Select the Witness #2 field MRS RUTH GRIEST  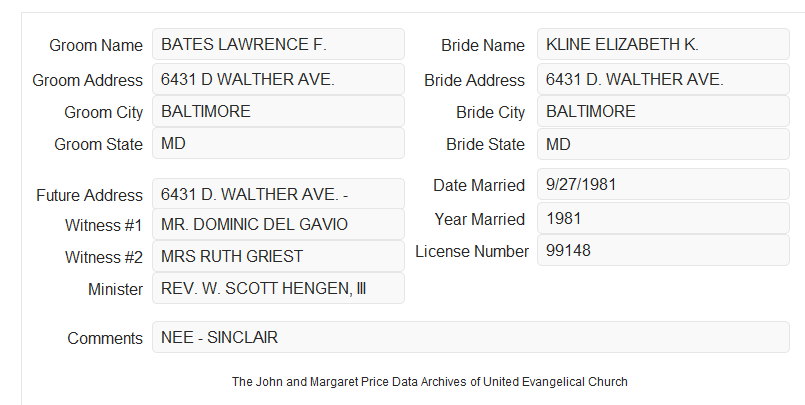pyautogui.click(x=278, y=256)
